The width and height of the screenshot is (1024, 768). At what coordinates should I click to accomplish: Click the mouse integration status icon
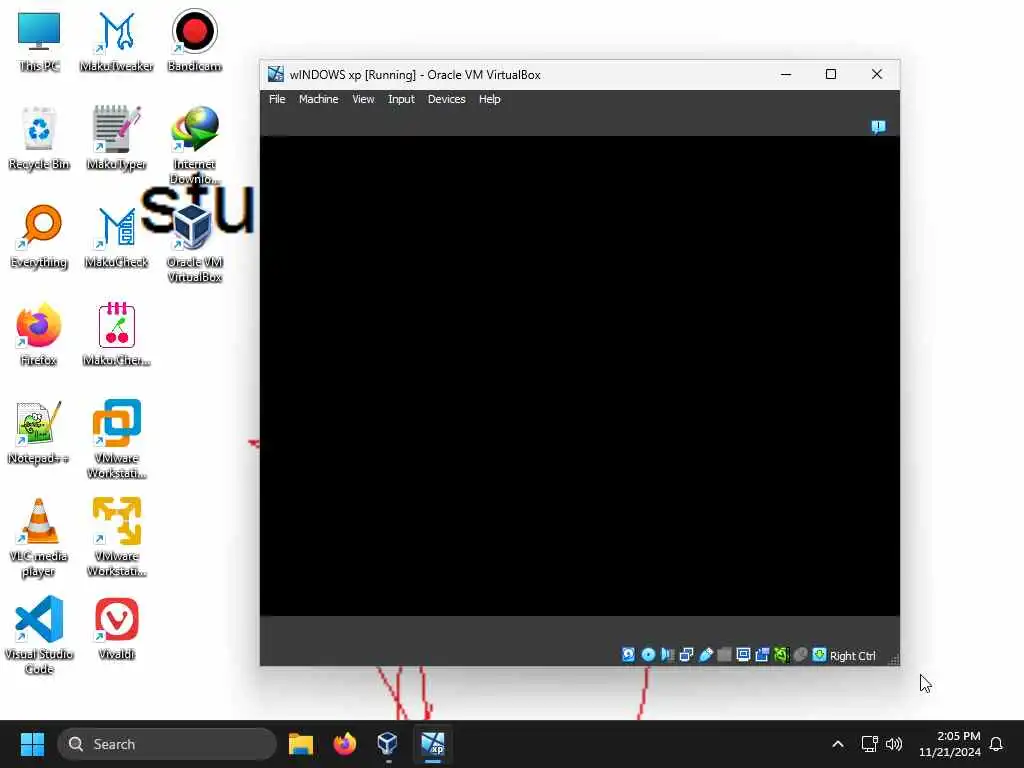(x=800, y=654)
